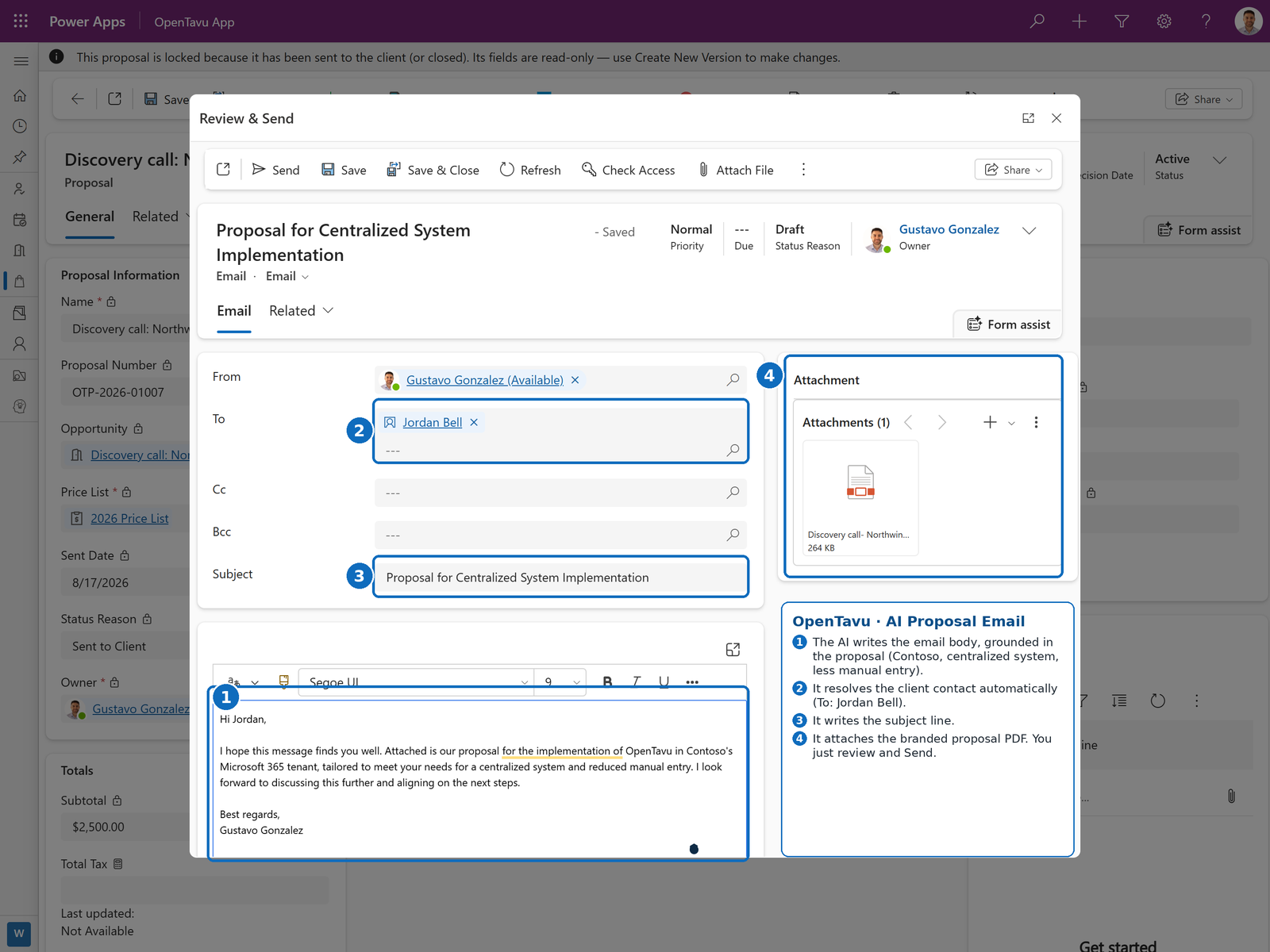The height and width of the screenshot is (952, 1270).
Task: Open the Help question mark icon
Action: point(1206,21)
